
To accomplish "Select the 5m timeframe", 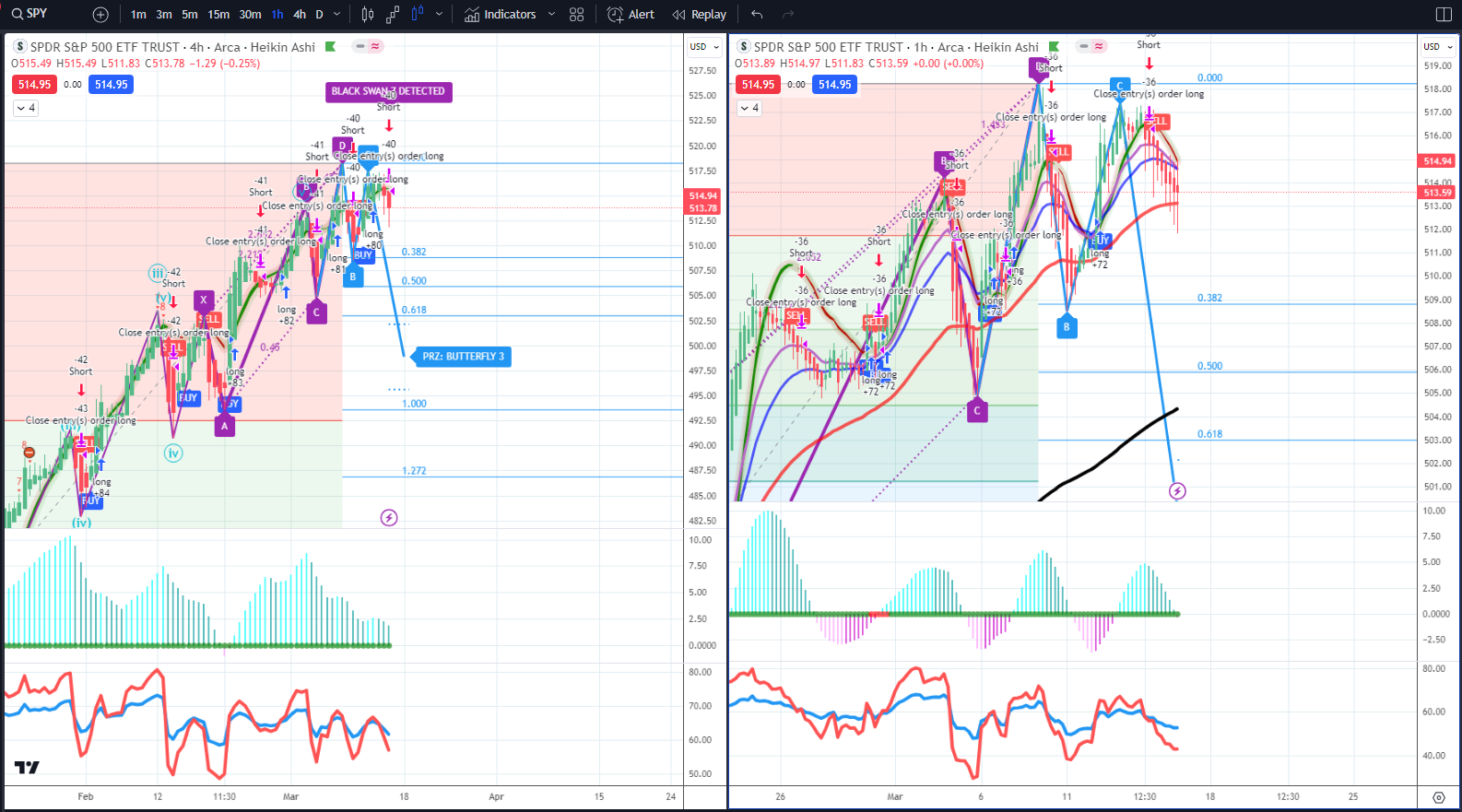I will coord(190,15).
